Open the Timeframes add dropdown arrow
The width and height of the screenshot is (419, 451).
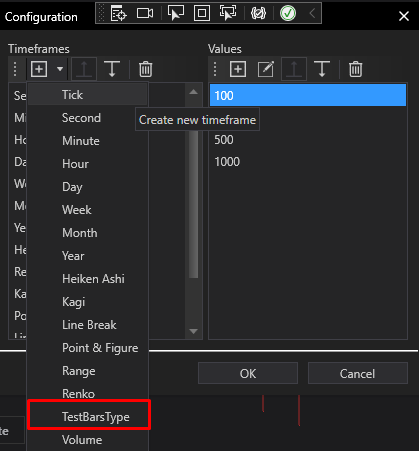(60, 69)
